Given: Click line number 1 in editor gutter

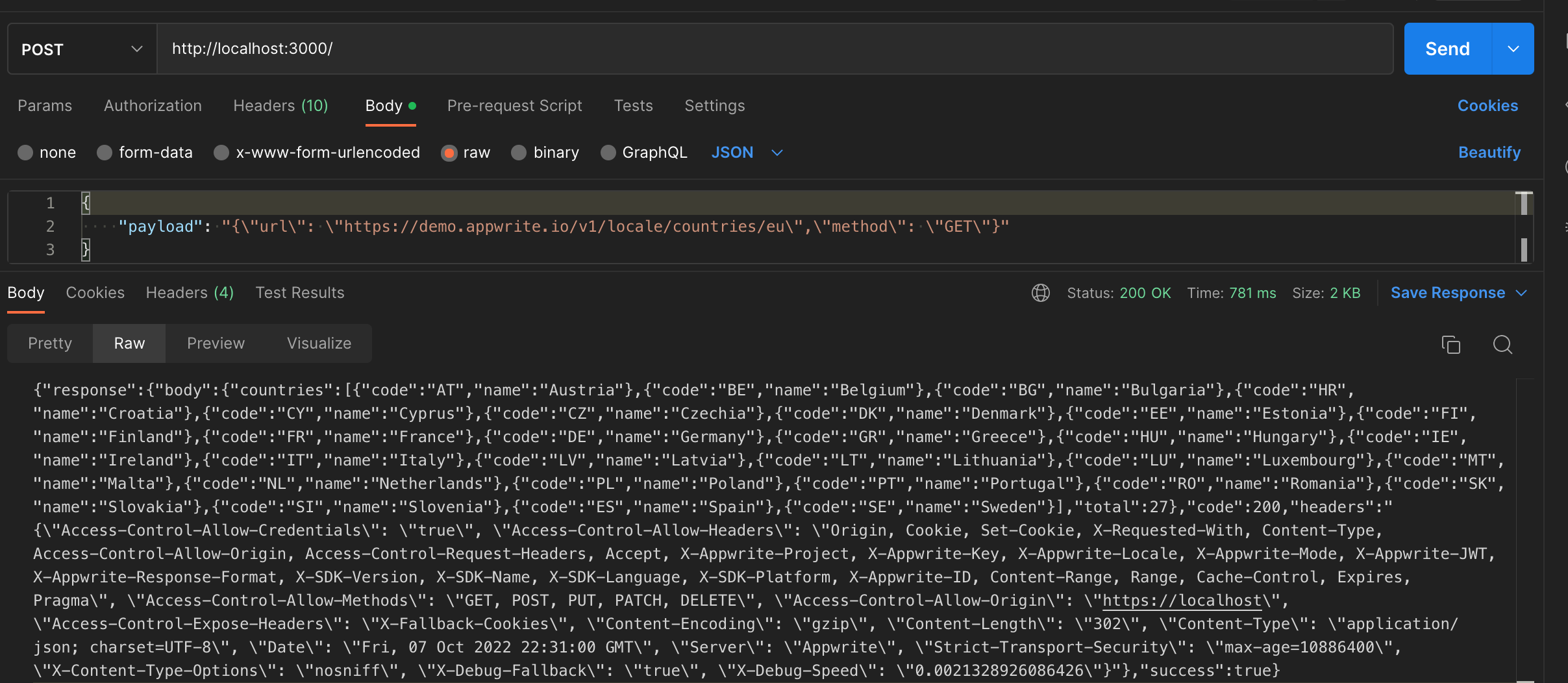Looking at the screenshot, I should (50, 203).
